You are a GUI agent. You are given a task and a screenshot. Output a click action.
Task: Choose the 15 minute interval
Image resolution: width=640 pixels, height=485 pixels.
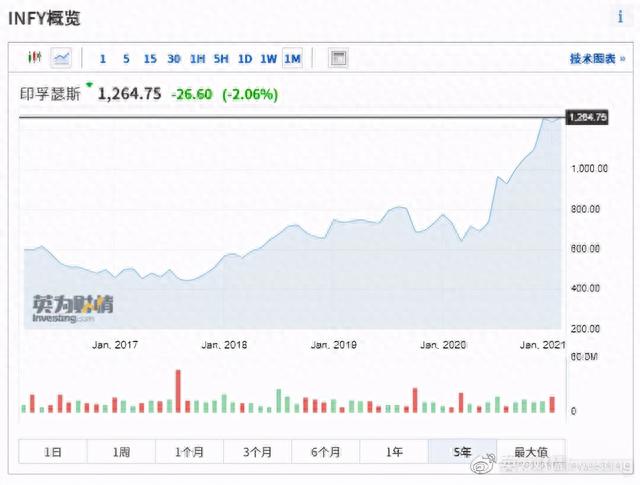(x=150, y=58)
